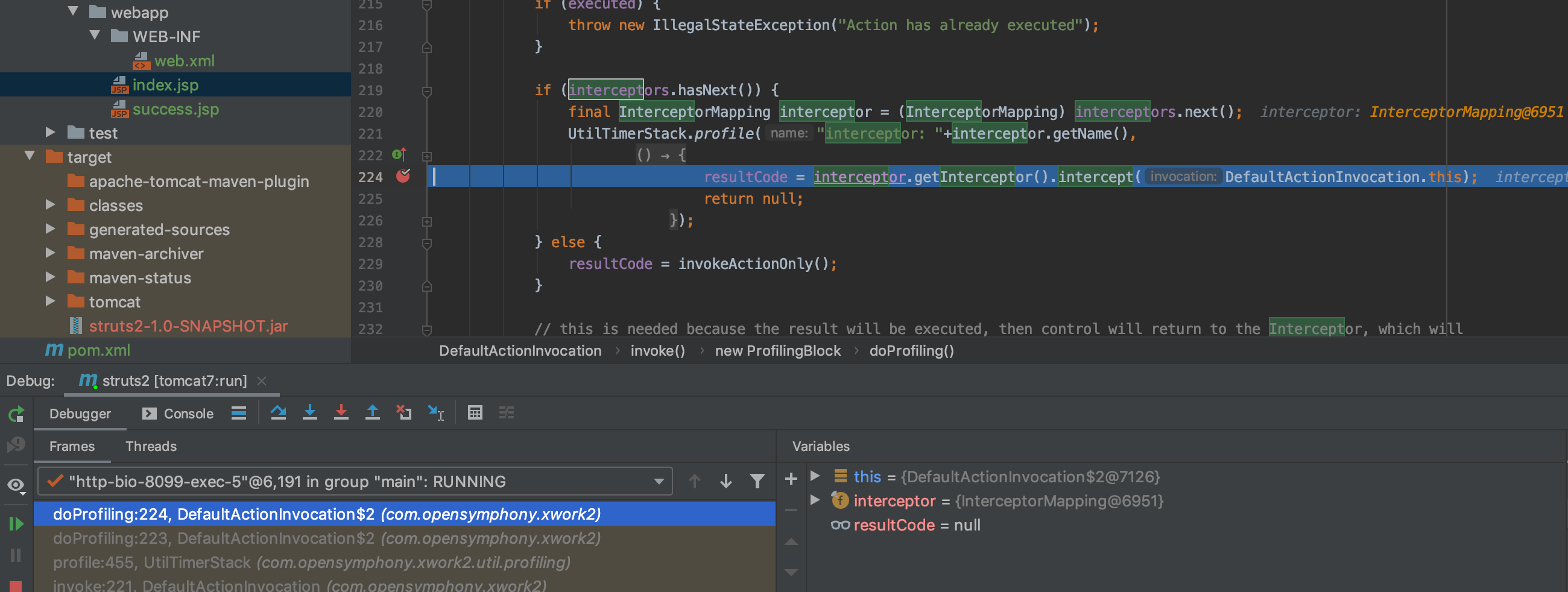Expand the maven-archiver folder
The height and width of the screenshot is (592, 1568).
tap(51, 253)
